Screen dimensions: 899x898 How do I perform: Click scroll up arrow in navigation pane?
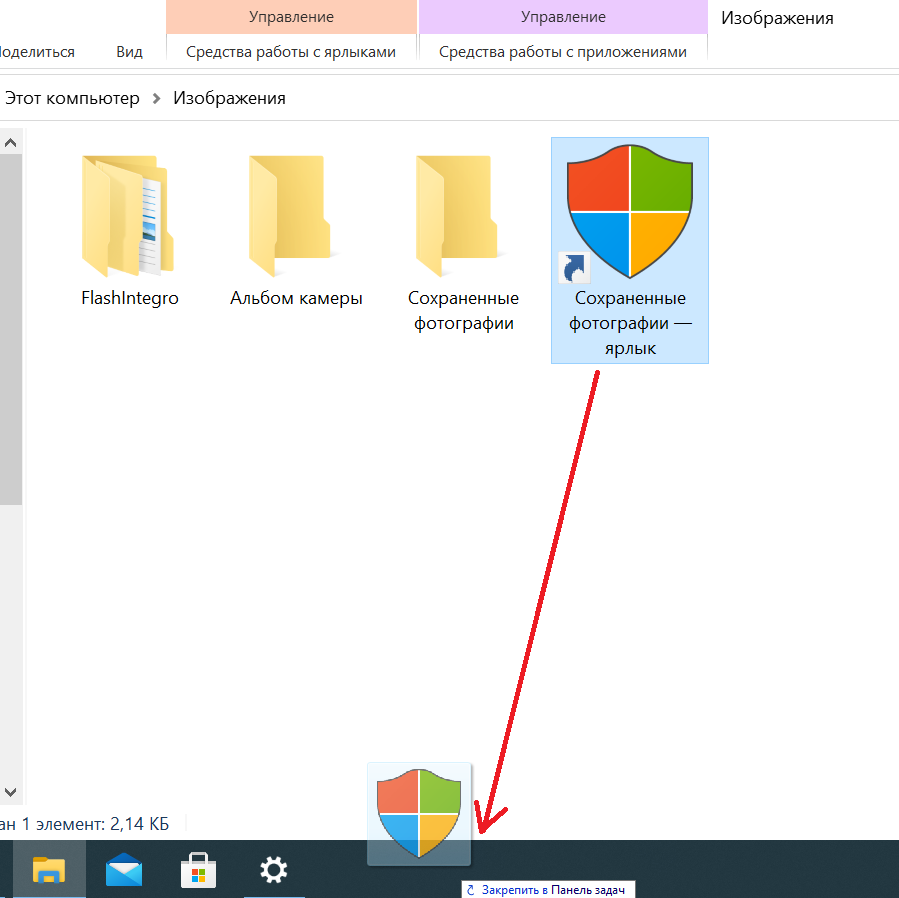[10, 143]
